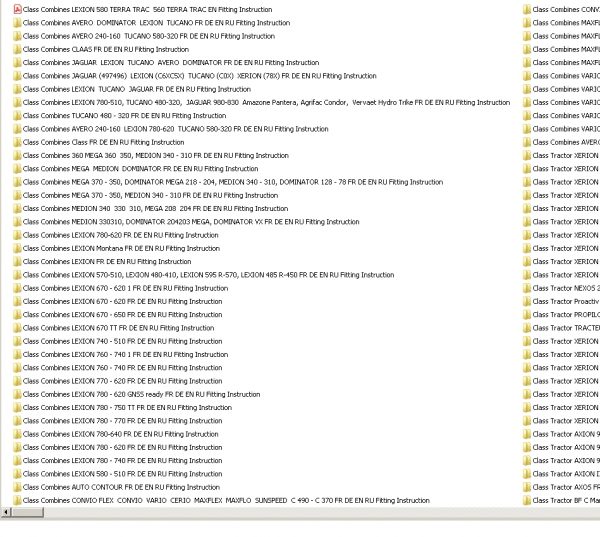Viewport: 600px width, 537px height.
Task: Click folder icon of LEXION 670 TT
Action: 17,328
